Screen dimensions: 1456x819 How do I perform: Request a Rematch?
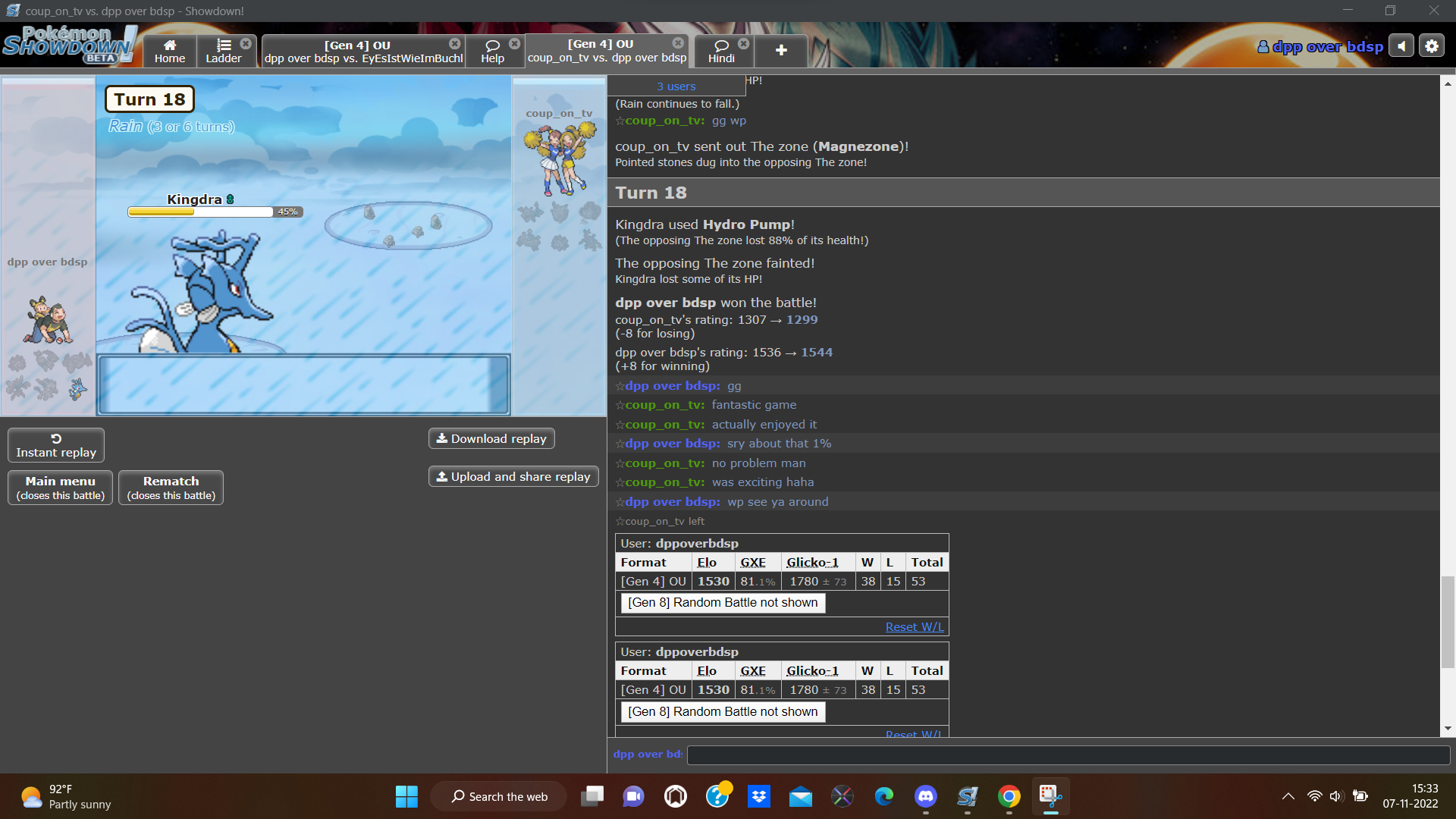(171, 488)
